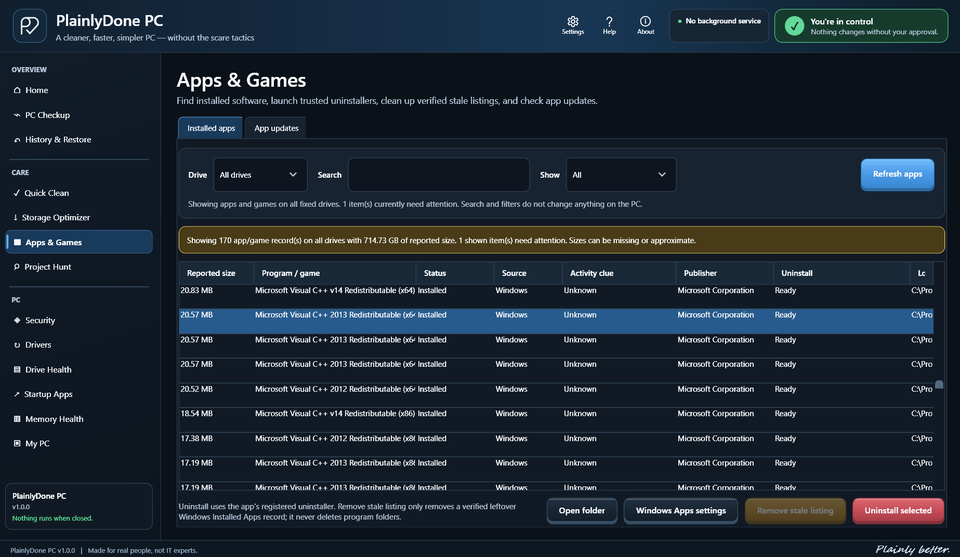Click the My PC icon
The height and width of the screenshot is (557, 960).
point(17,444)
